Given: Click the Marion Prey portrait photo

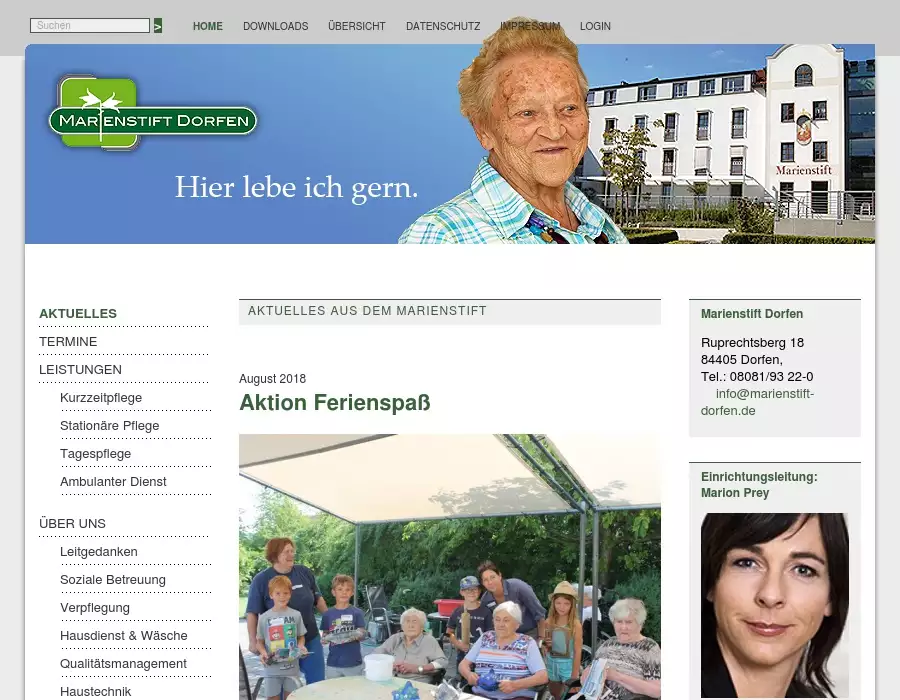Looking at the screenshot, I should tap(775, 605).
